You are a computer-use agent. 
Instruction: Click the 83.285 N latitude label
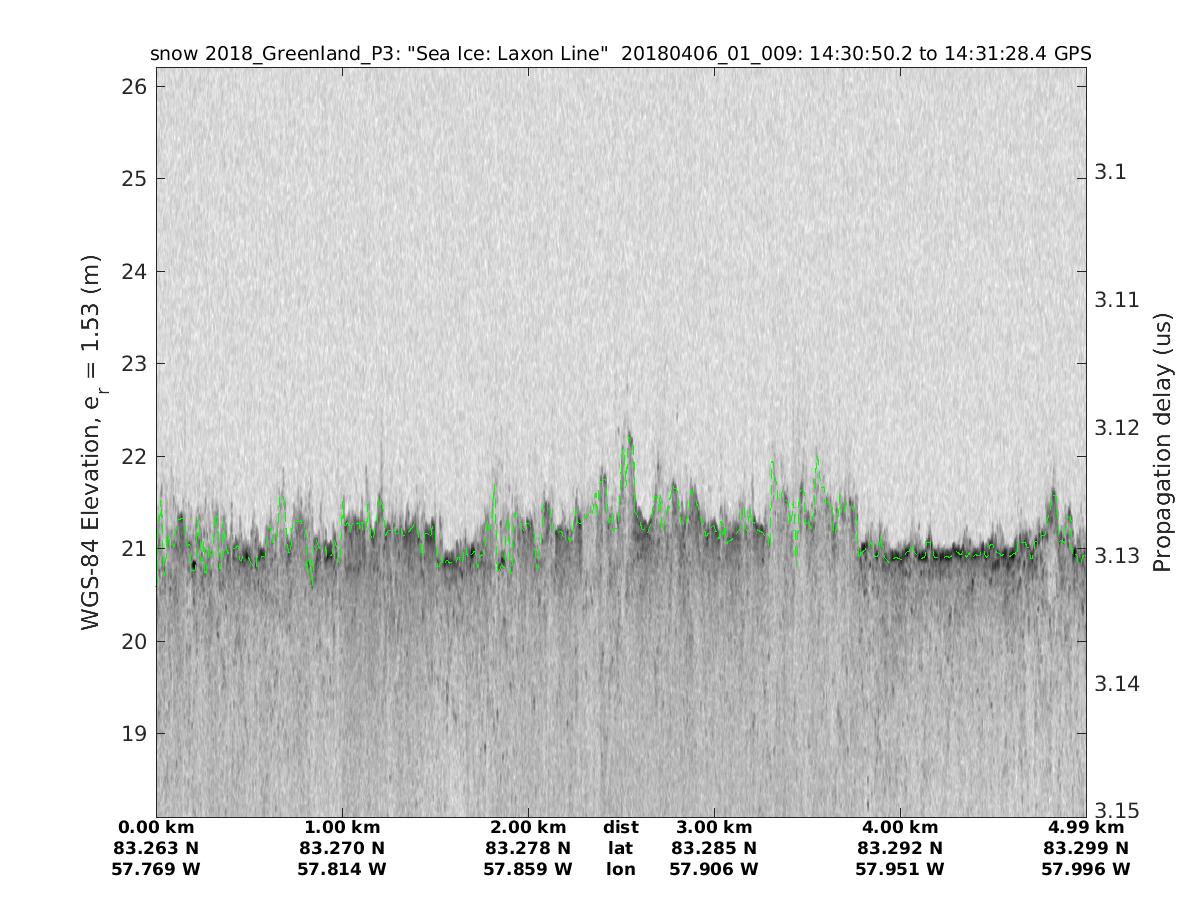714,848
